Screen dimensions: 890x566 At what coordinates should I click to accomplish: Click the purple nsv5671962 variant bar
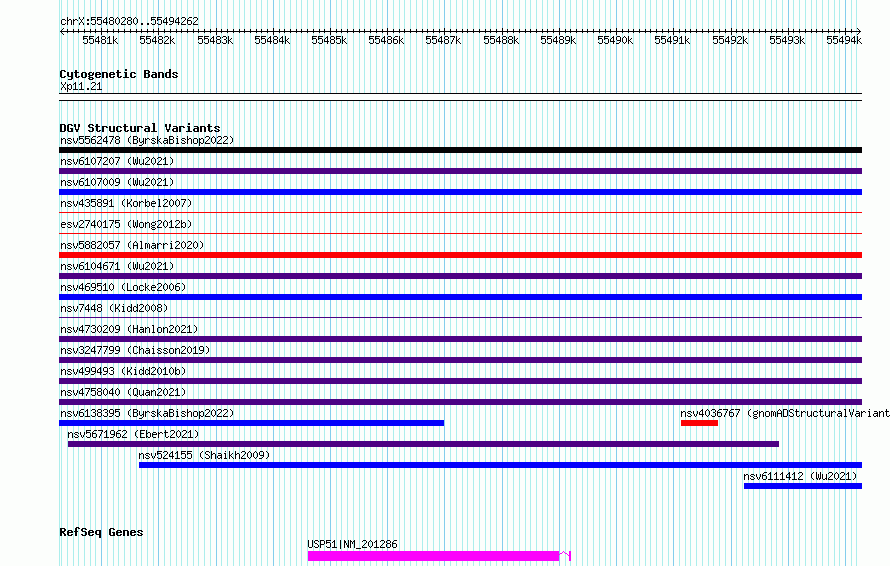click(x=423, y=444)
